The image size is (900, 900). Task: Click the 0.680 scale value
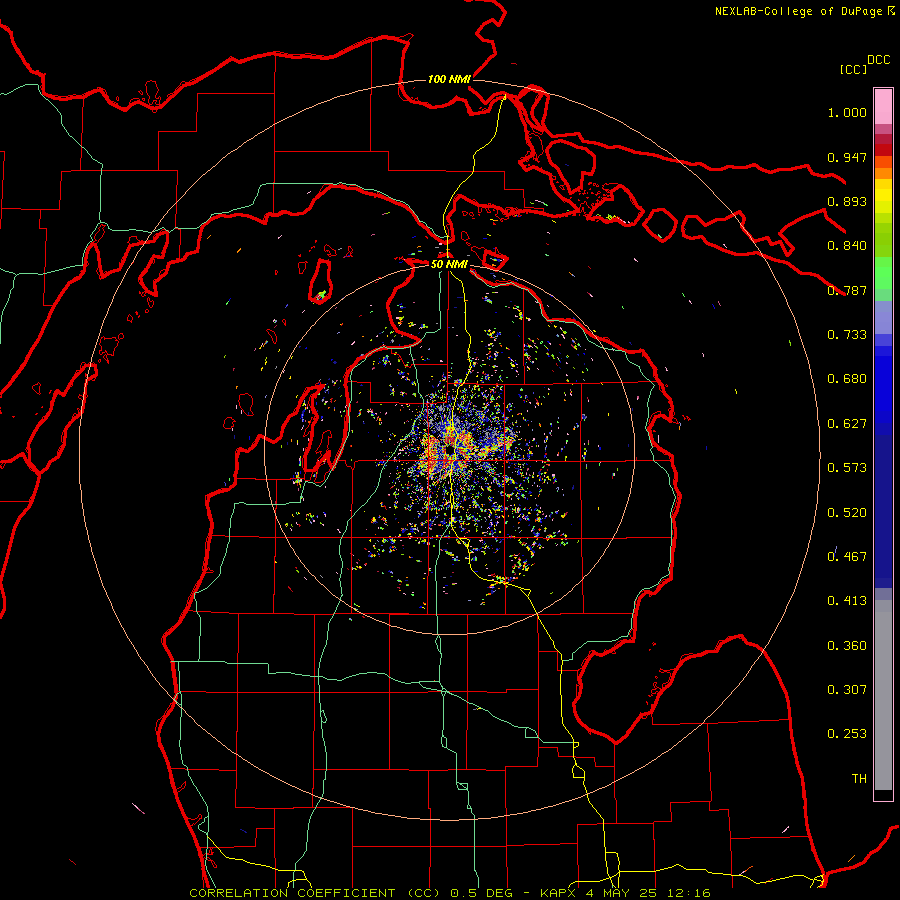[847, 379]
